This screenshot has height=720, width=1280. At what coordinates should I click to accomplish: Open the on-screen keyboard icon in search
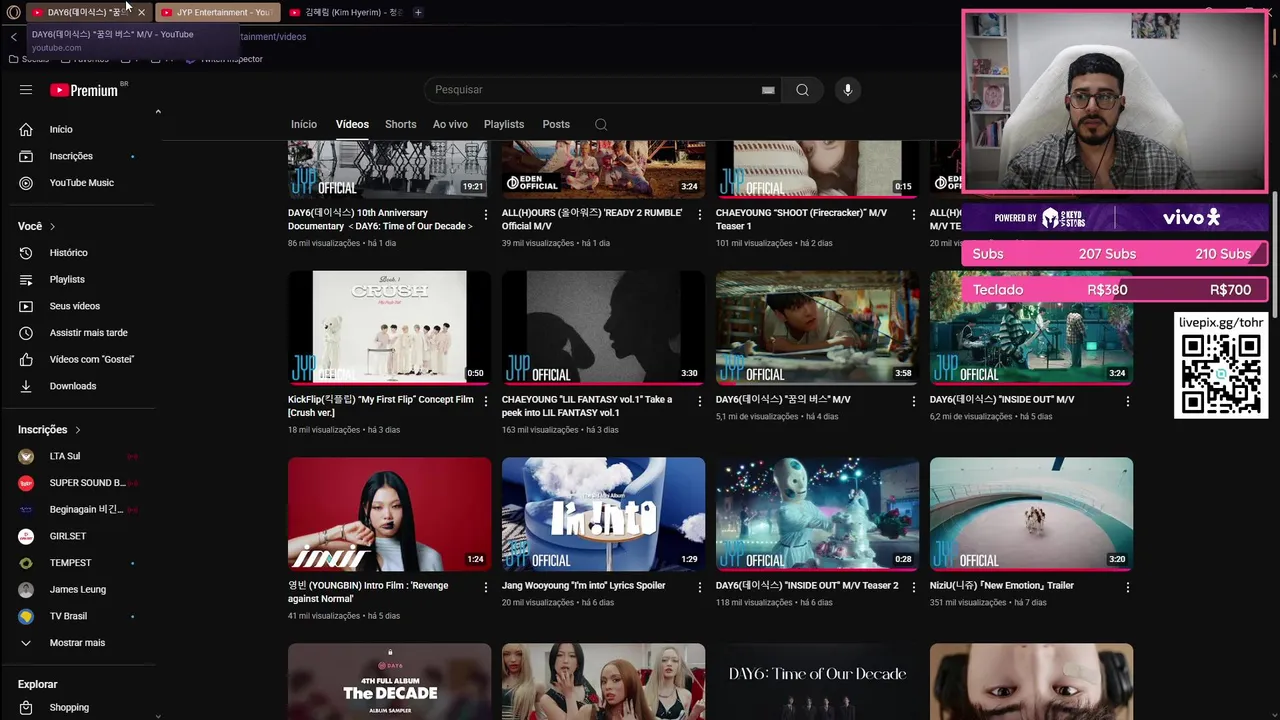click(x=768, y=90)
